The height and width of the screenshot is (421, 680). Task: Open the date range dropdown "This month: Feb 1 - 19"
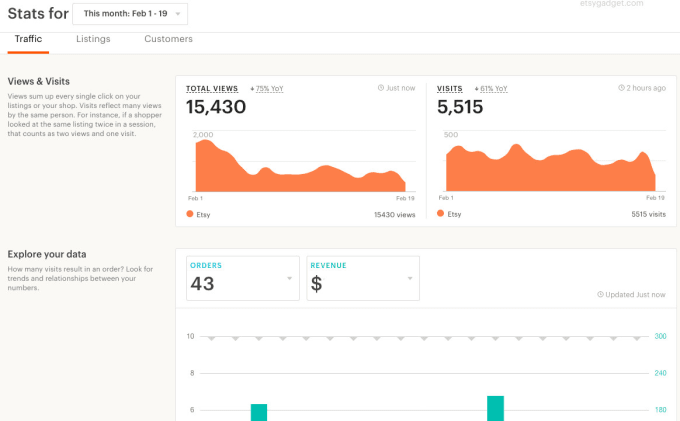click(129, 13)
